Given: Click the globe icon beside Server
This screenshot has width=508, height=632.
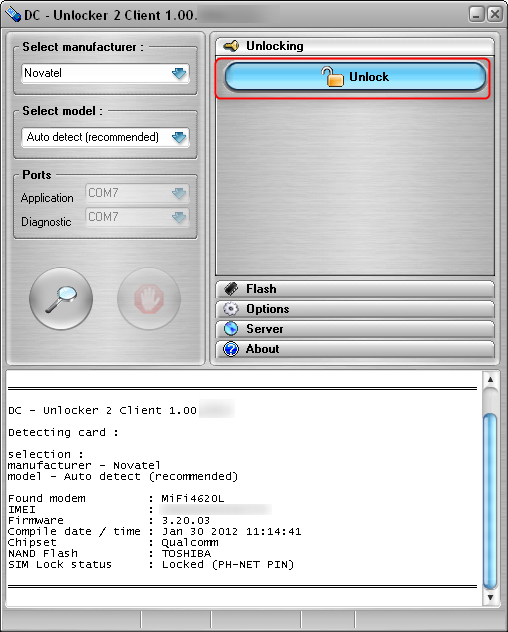Looking at the screenshot, I should tap(231, 328).
